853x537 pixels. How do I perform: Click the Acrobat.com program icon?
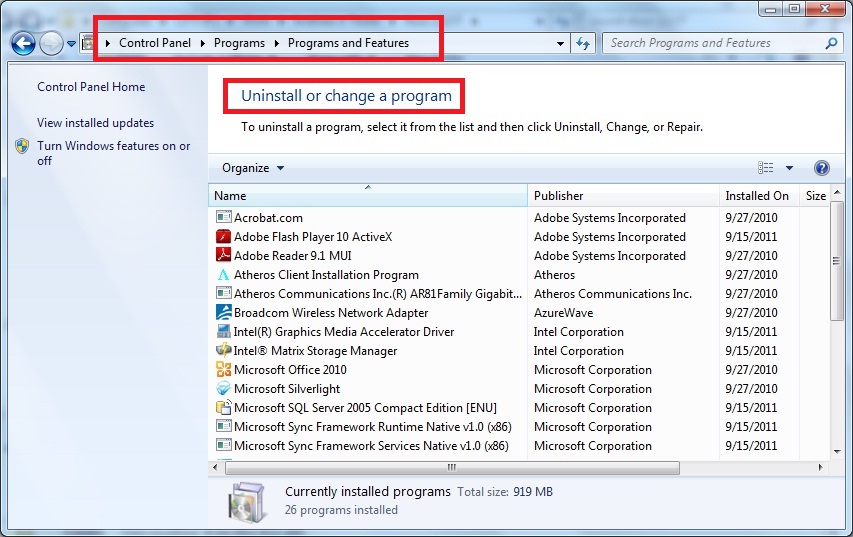pyautogui.click(x=224, y=217)
